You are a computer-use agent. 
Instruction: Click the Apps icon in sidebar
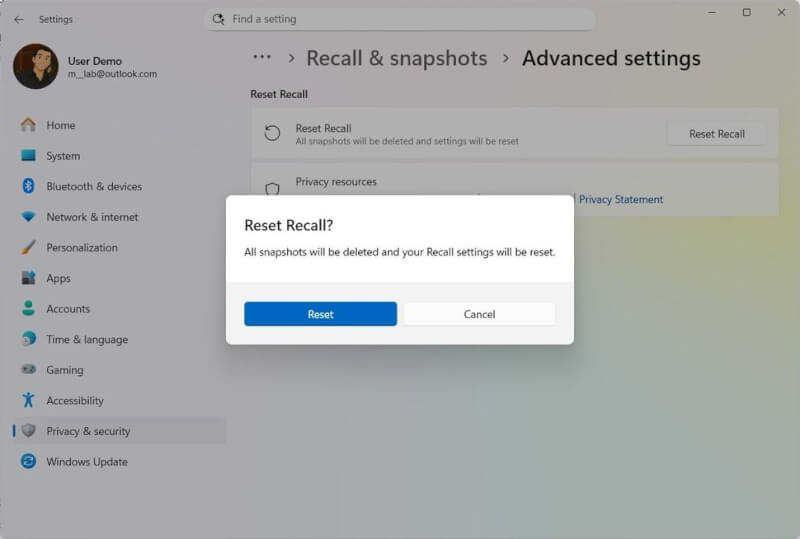pyautogui.click(x=28, y=278)
